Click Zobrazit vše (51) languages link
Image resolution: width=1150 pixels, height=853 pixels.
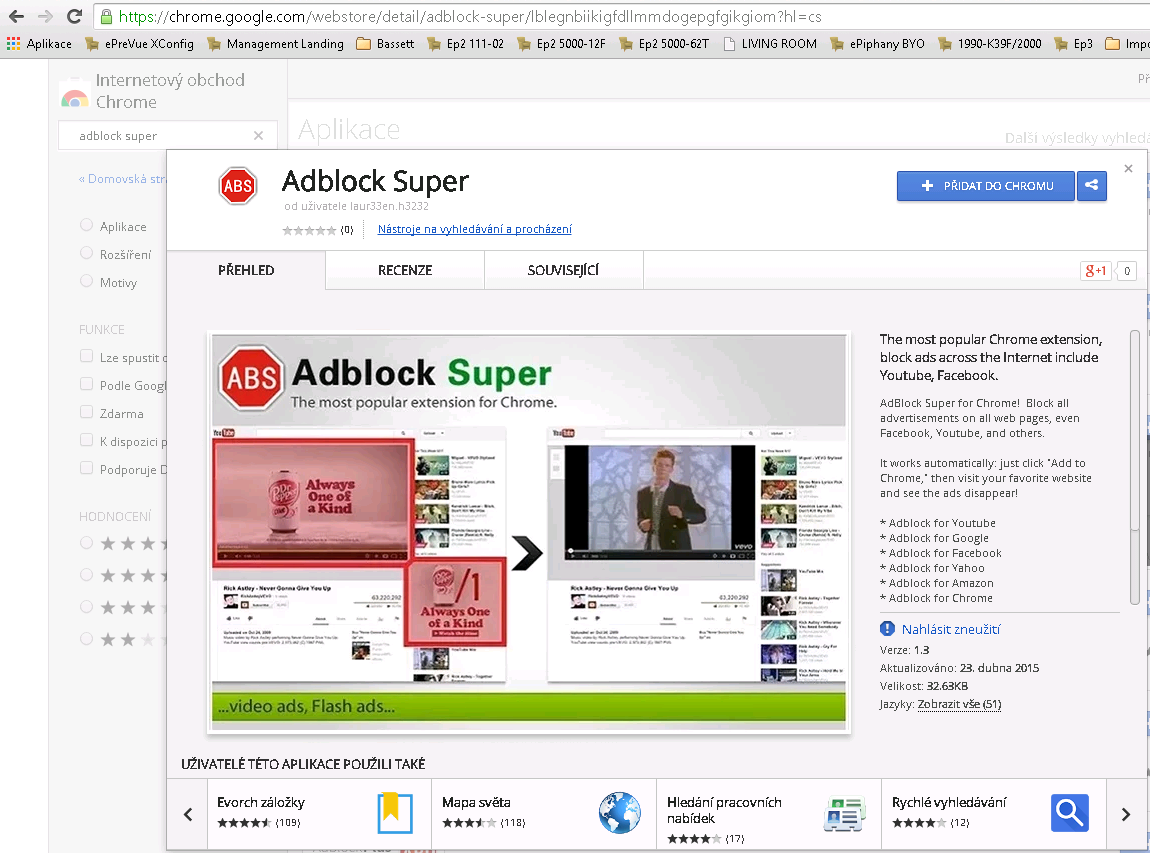tap(959, 704)
